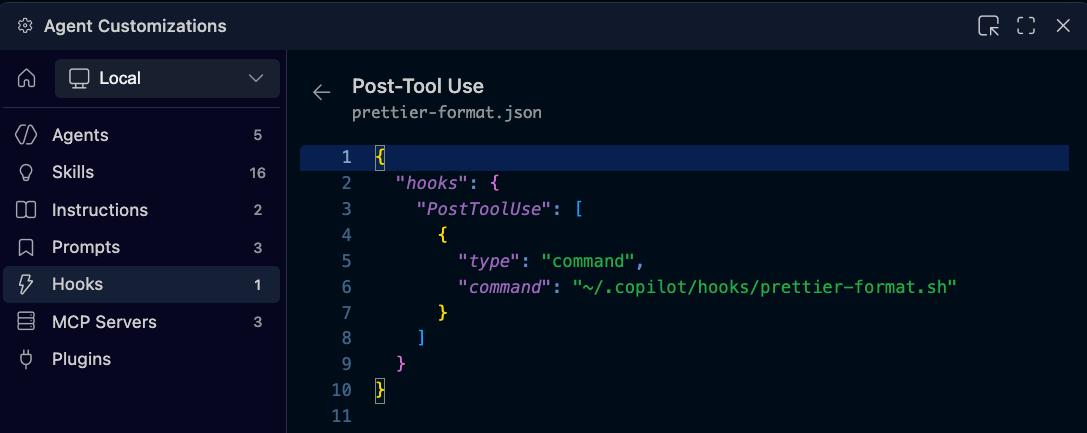Open the Instructions section
Image resolution: width=1087 pixels, height=433 pixels.
141,210
